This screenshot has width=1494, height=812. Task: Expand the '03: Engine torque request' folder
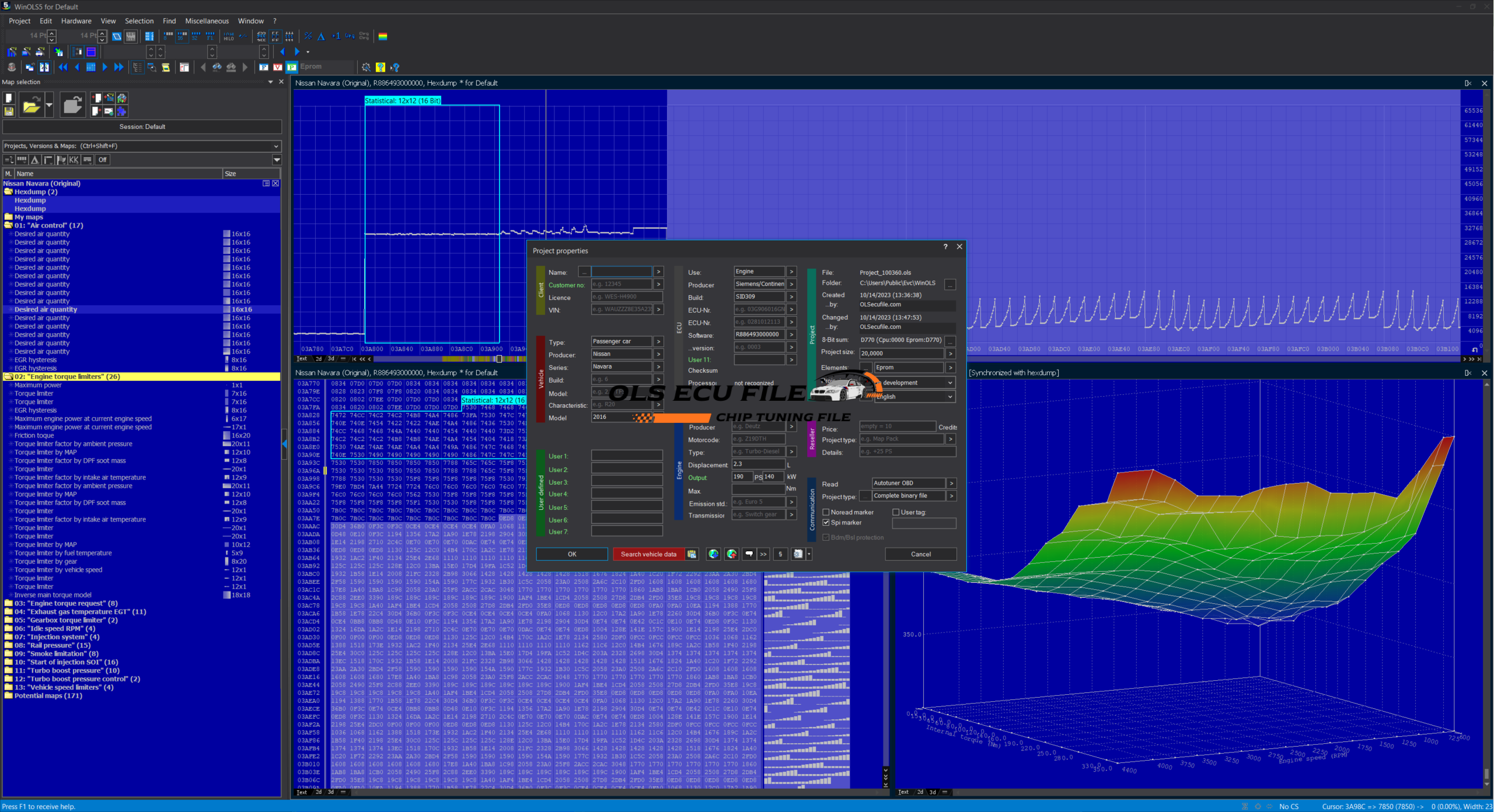tap(8, 603)
